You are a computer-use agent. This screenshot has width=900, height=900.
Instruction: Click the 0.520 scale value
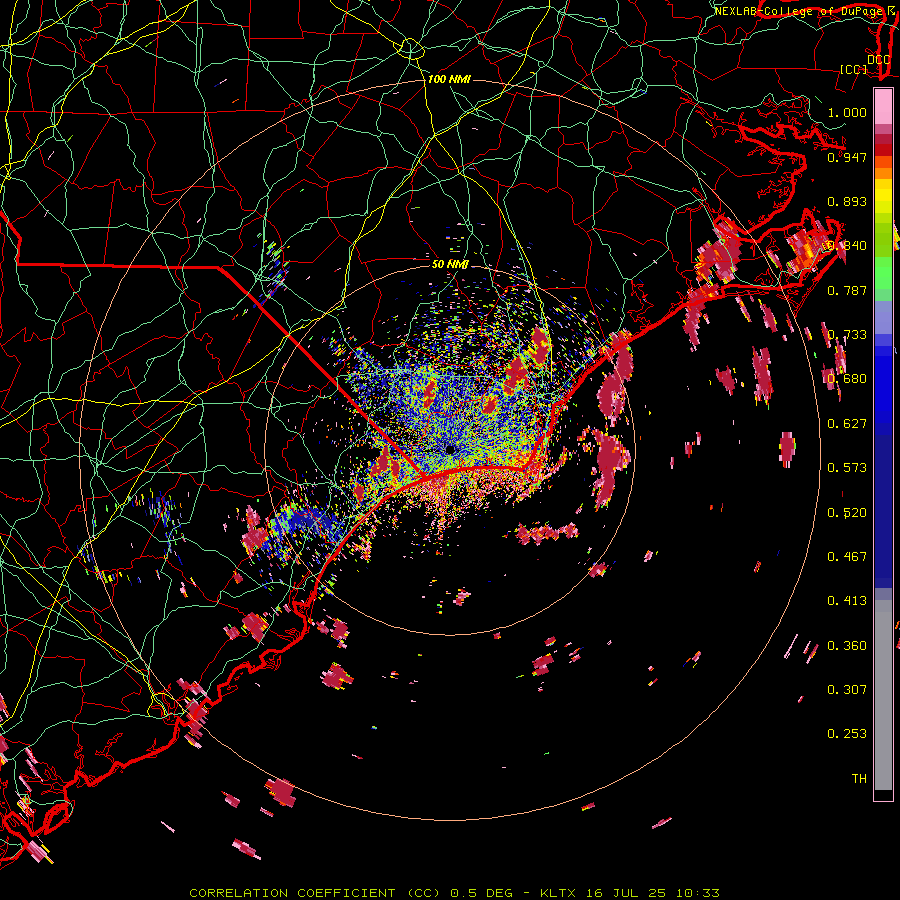847,513
